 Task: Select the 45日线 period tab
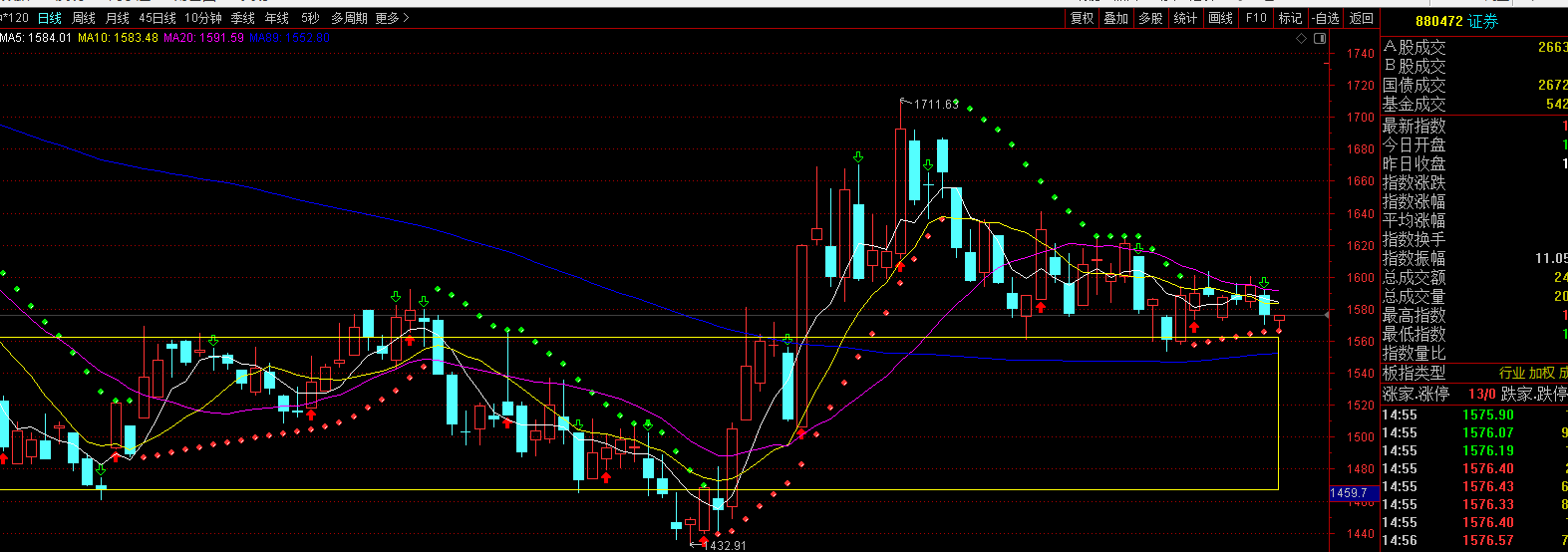coord(157,18)
